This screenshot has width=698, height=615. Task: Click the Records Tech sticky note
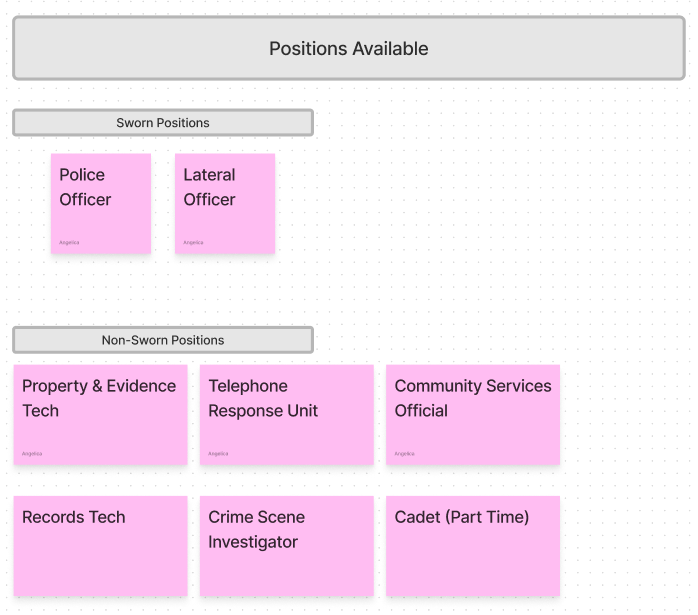[101, 546]
